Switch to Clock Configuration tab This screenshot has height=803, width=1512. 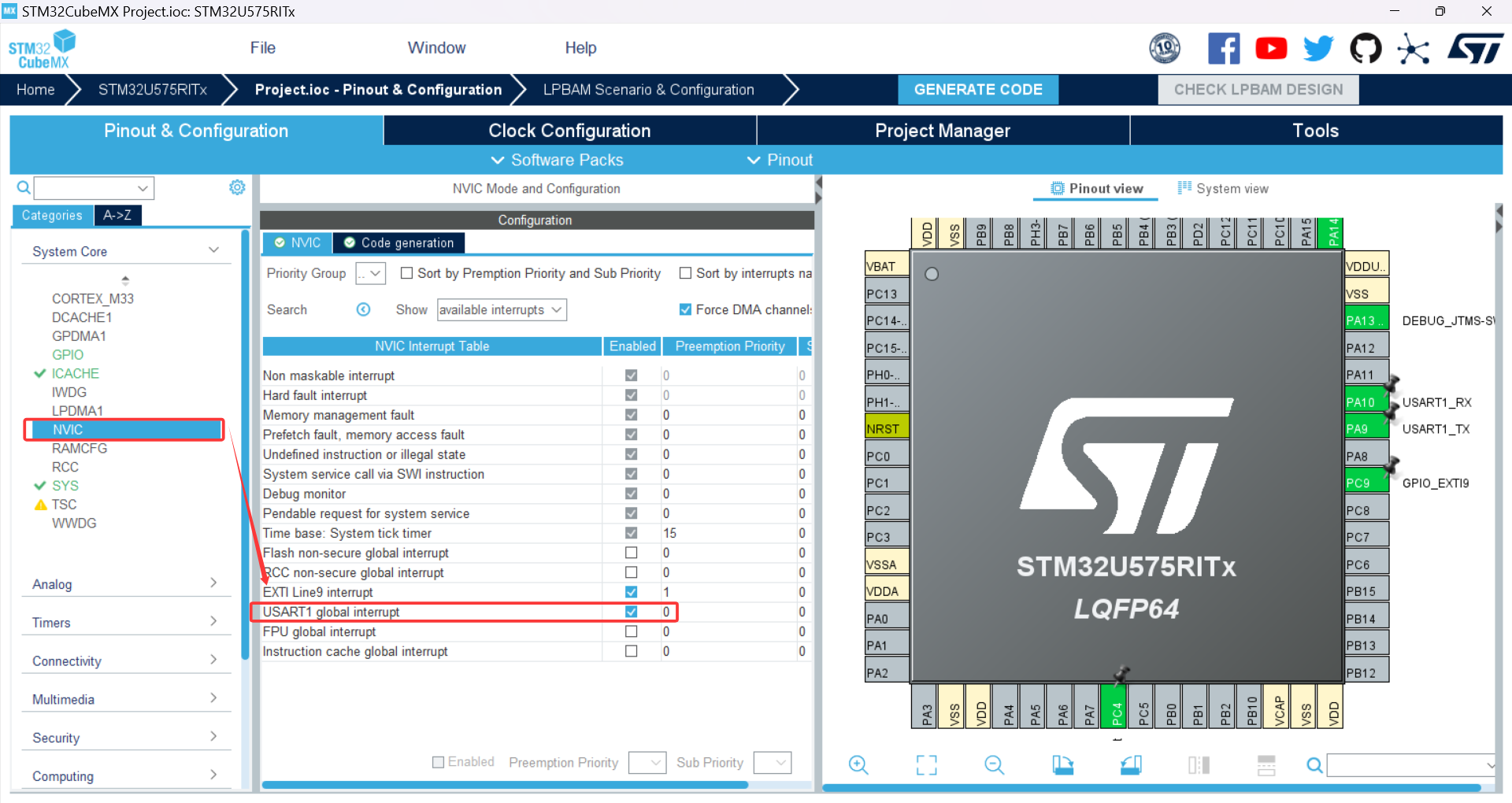click(x=569, y=131)
